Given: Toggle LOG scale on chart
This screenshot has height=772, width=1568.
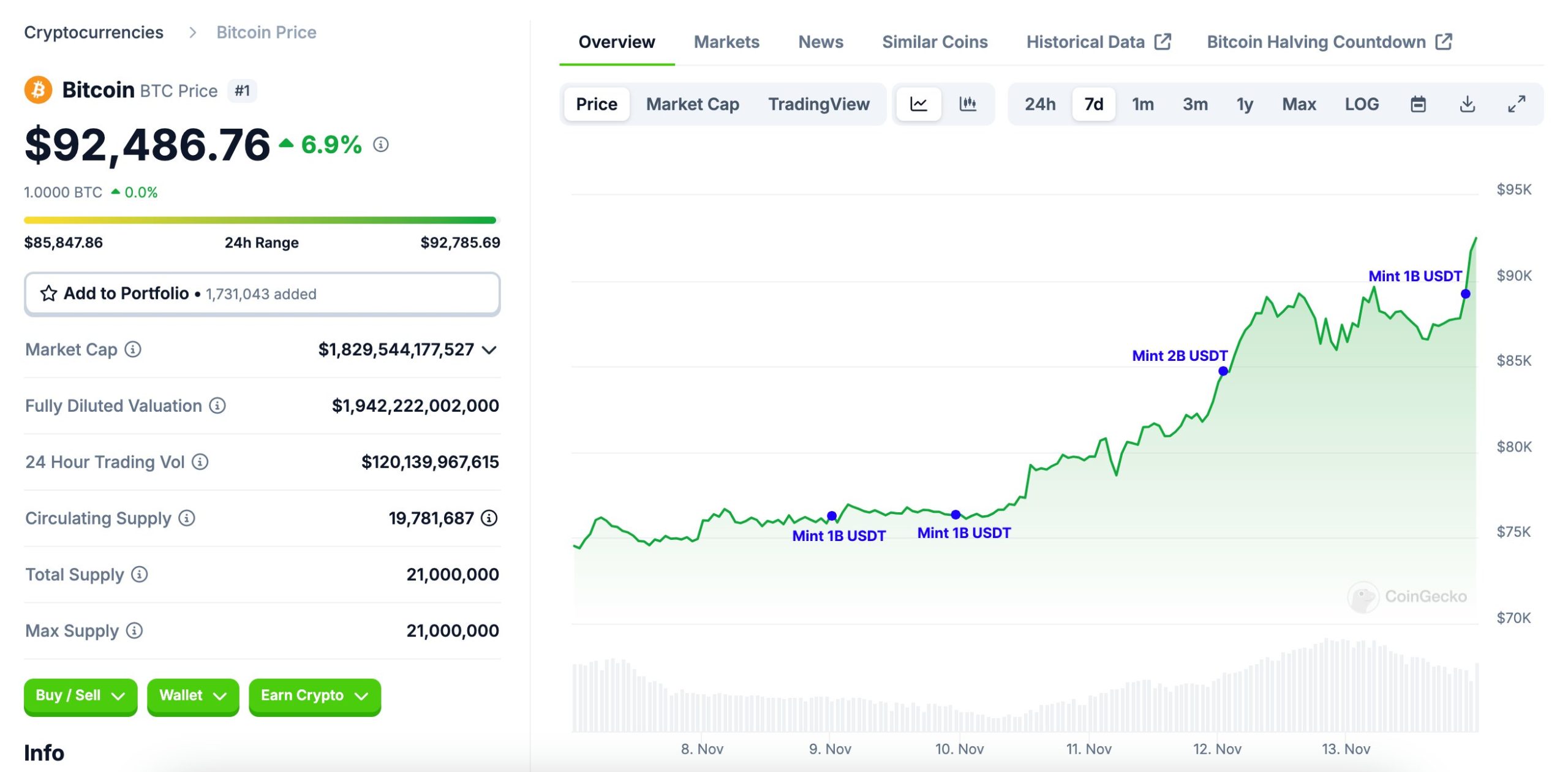Looking at the screenshot, I should click(x=1361, y=104).
